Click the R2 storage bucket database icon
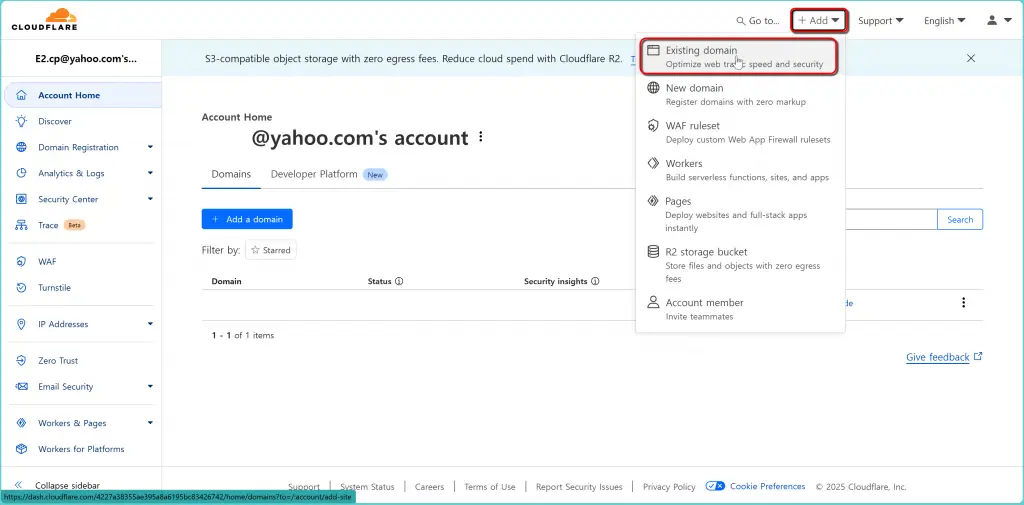The height and width of the screenshot is (505, 1024). point(653,252)
